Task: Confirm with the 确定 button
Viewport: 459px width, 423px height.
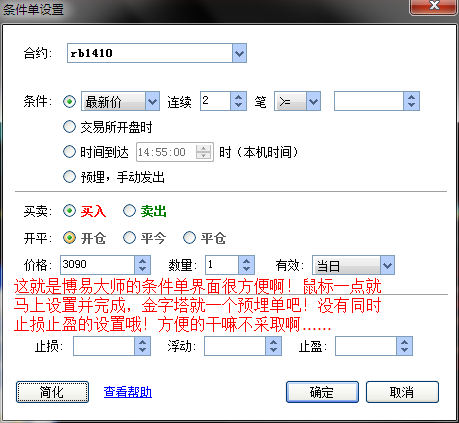Action: coord(322,392)
